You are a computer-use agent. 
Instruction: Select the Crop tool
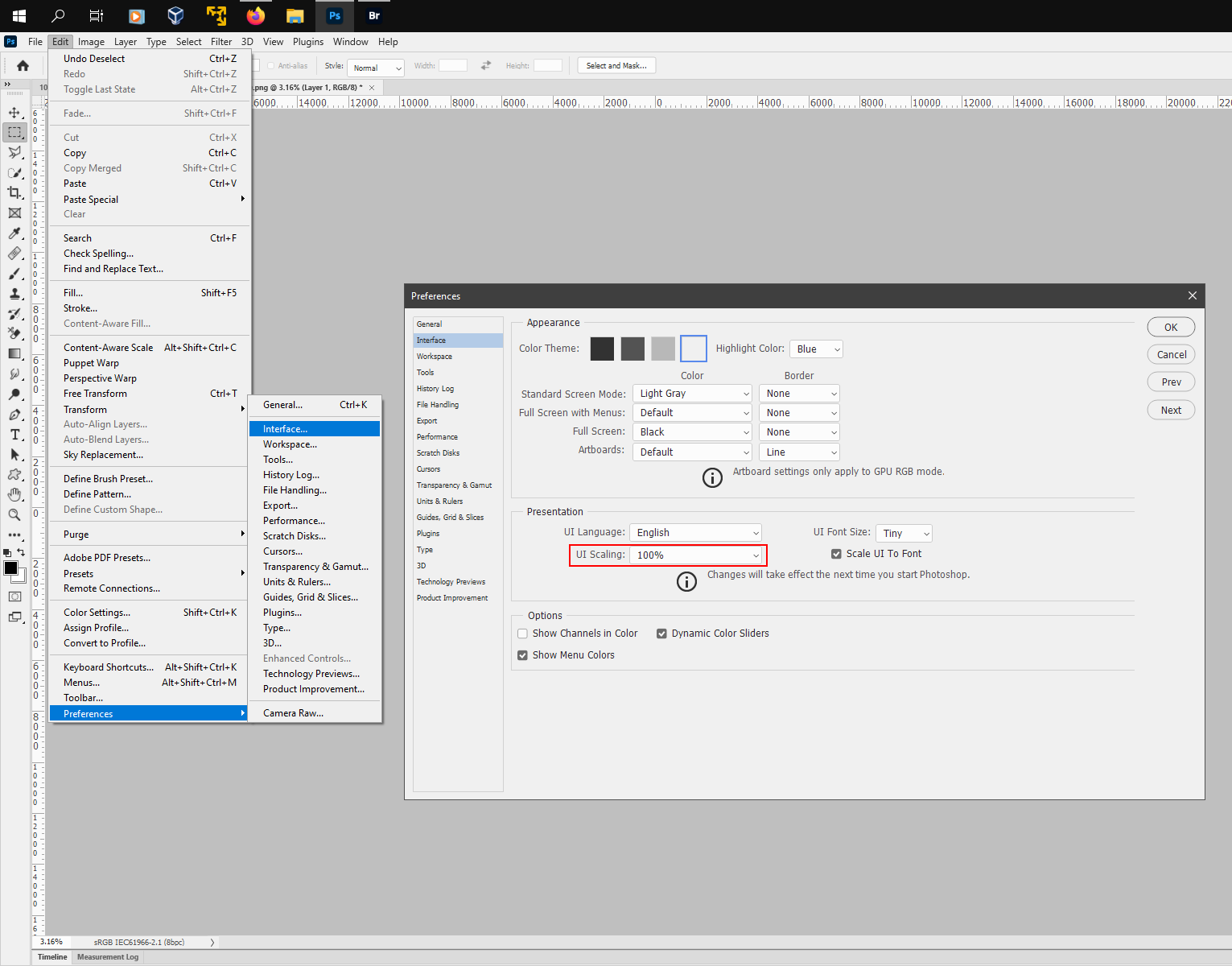[x=14, y=193]
